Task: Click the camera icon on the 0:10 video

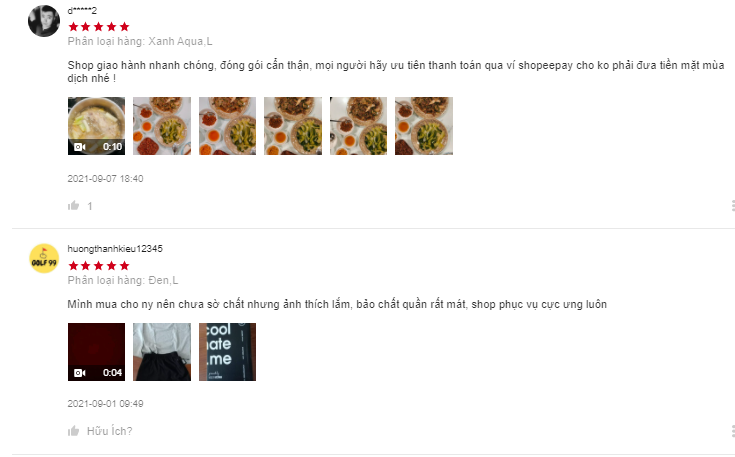Action: [80, 147]
